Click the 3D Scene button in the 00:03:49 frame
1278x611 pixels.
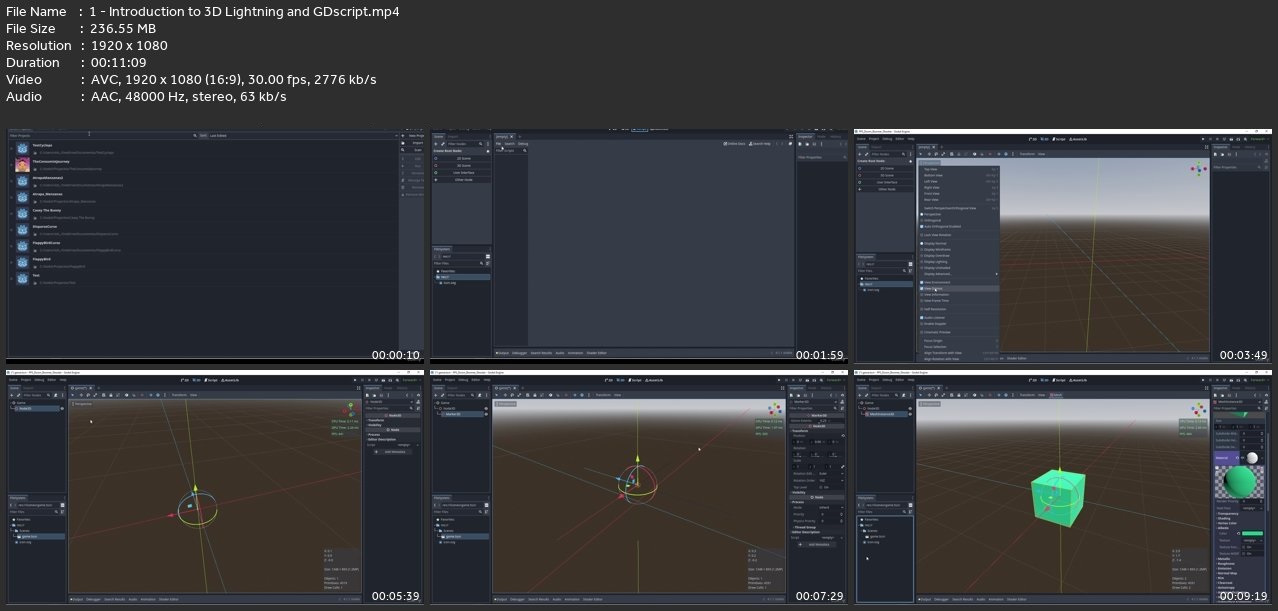point(888,175)
